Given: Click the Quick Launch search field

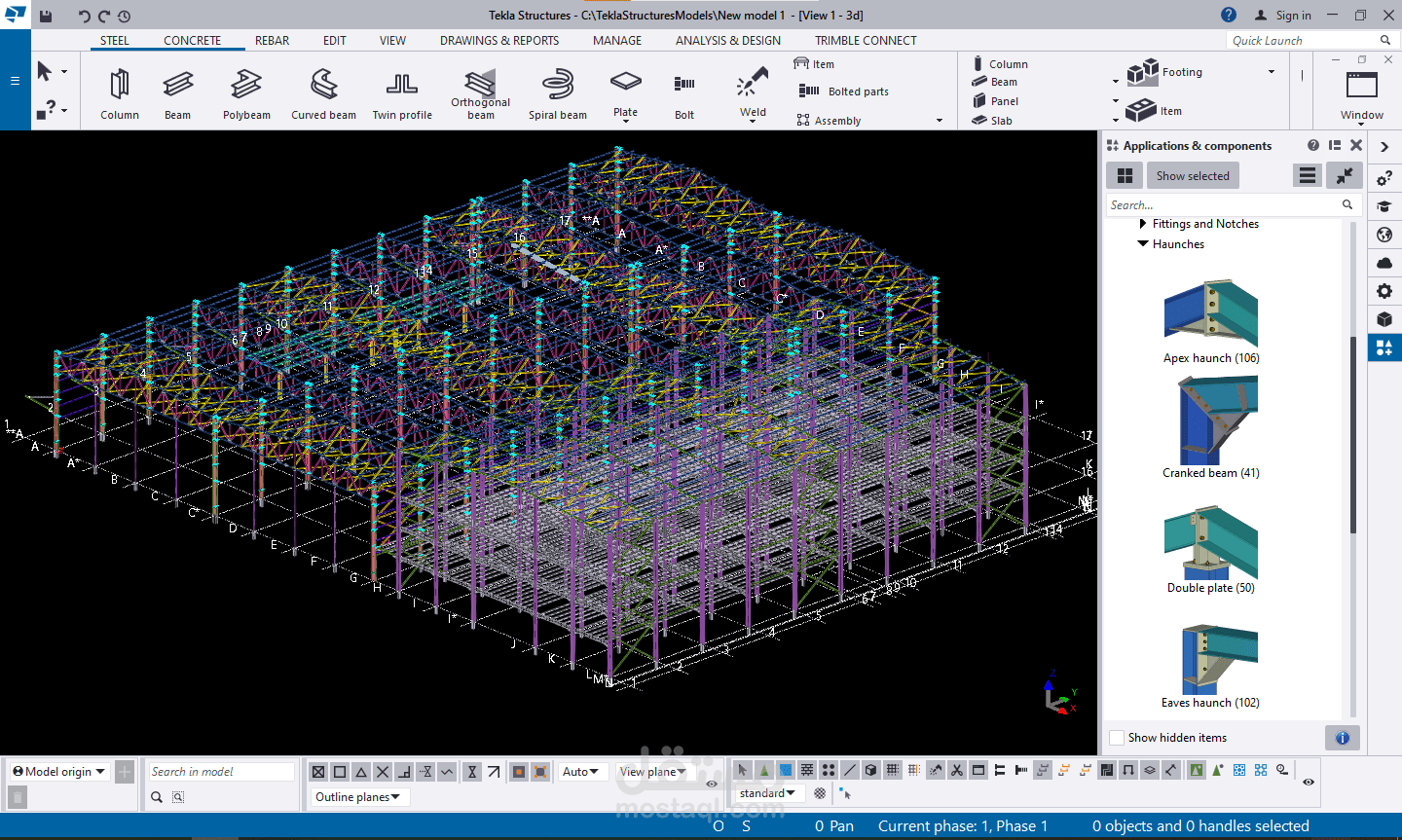Looking at the screenshot, I should click(x=1310, y=41).
